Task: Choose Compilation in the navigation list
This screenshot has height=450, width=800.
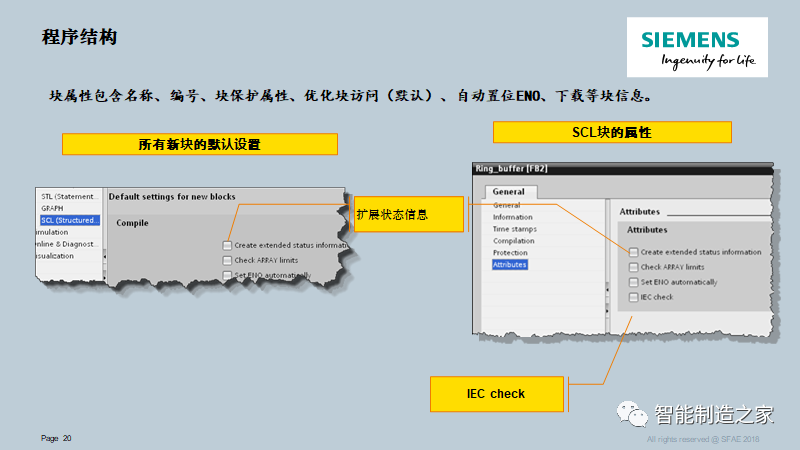Action: 513,241
